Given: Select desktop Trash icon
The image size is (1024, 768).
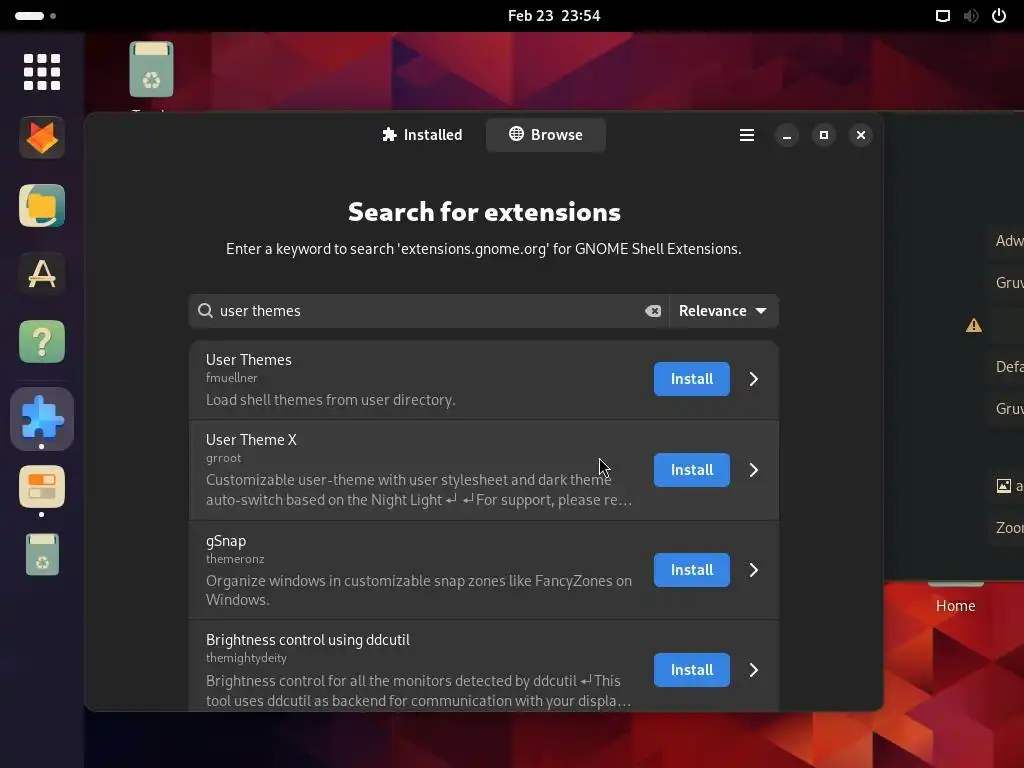Looking at the screenshot, I should tap(152, 70).
